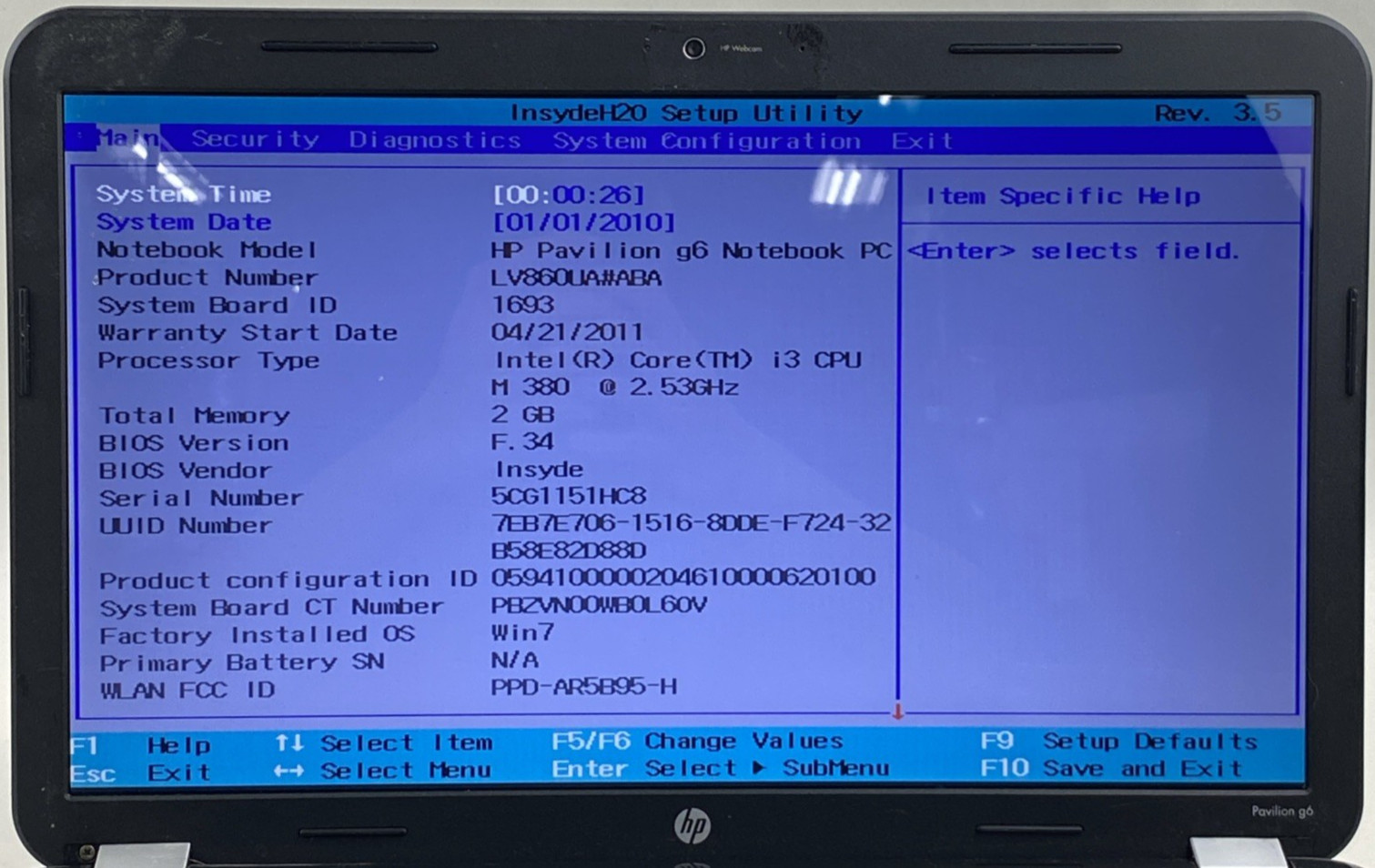Click the System Date label
This screenshot has height=868, width=1375.
pyautogui.click(x=184, y=222)
